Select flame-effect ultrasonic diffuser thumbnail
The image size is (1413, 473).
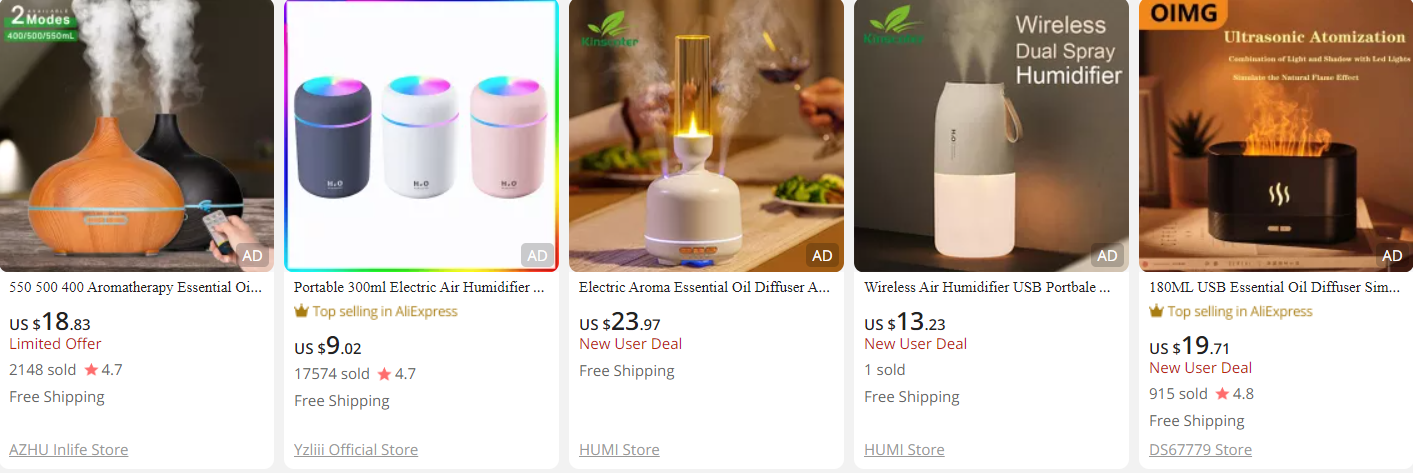pos(1276,136)
